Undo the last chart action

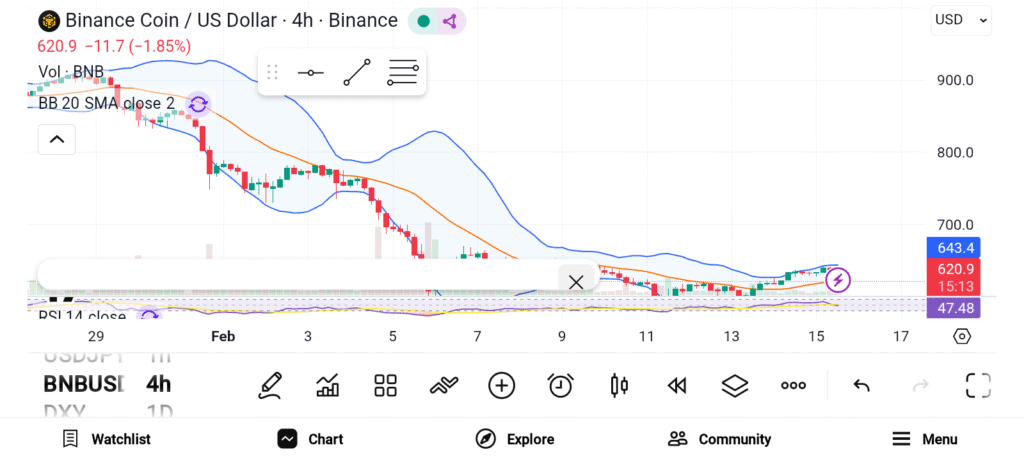point(861,385)
